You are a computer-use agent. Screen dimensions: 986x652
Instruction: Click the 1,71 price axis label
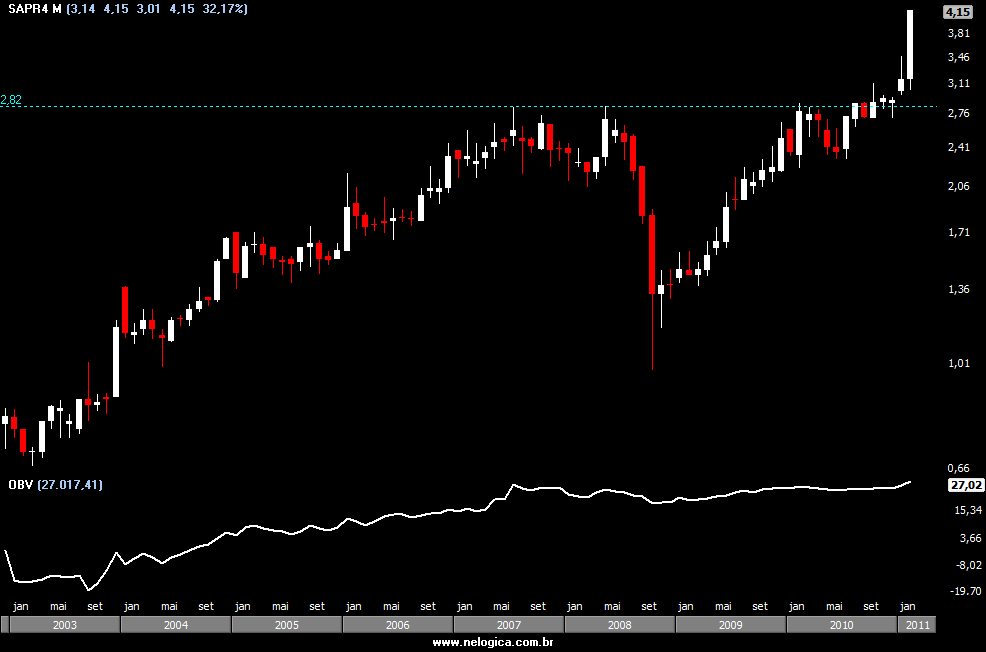[x=958, y=233]
